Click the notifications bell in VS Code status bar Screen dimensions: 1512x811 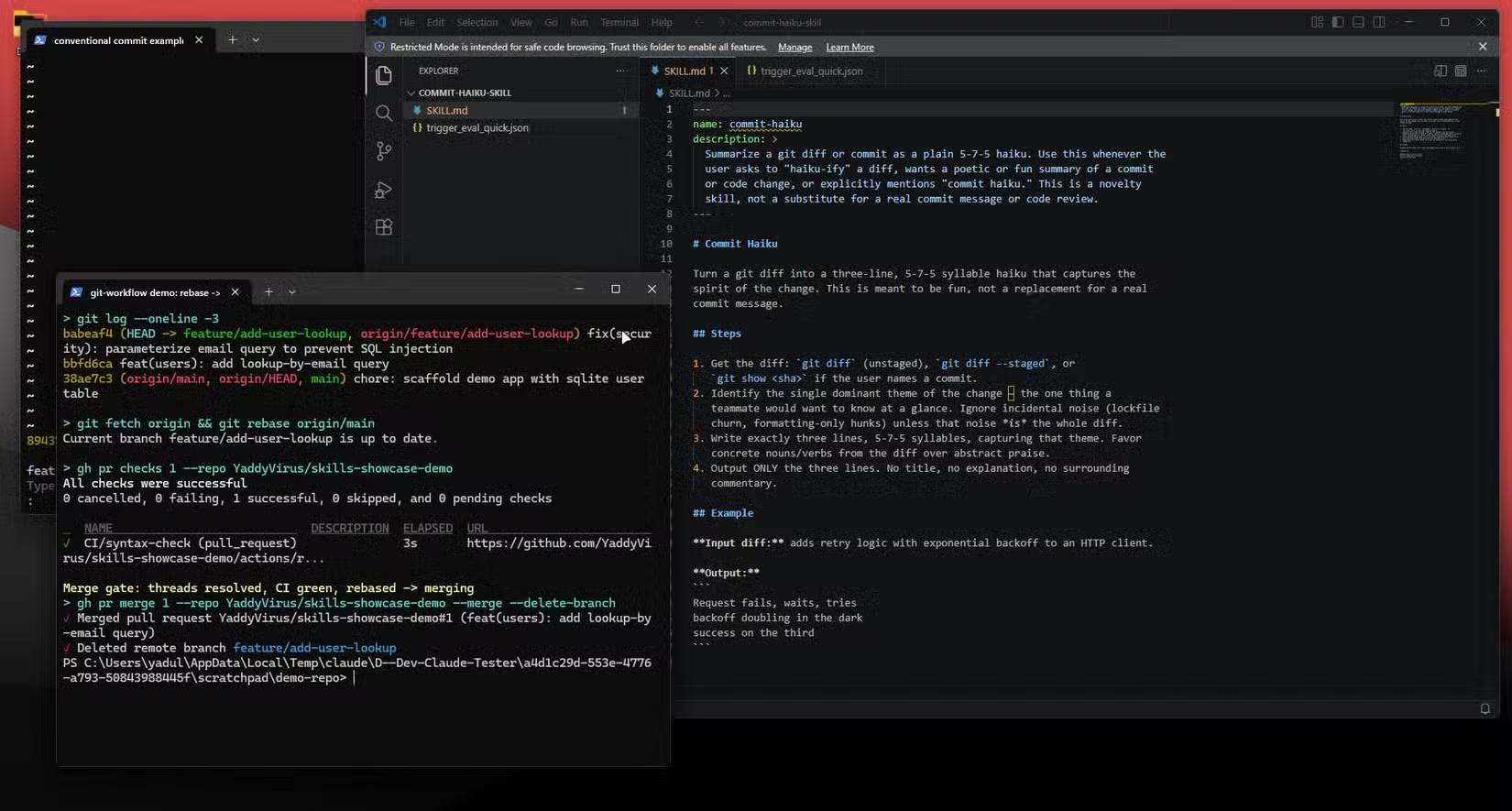(1485, 708)
